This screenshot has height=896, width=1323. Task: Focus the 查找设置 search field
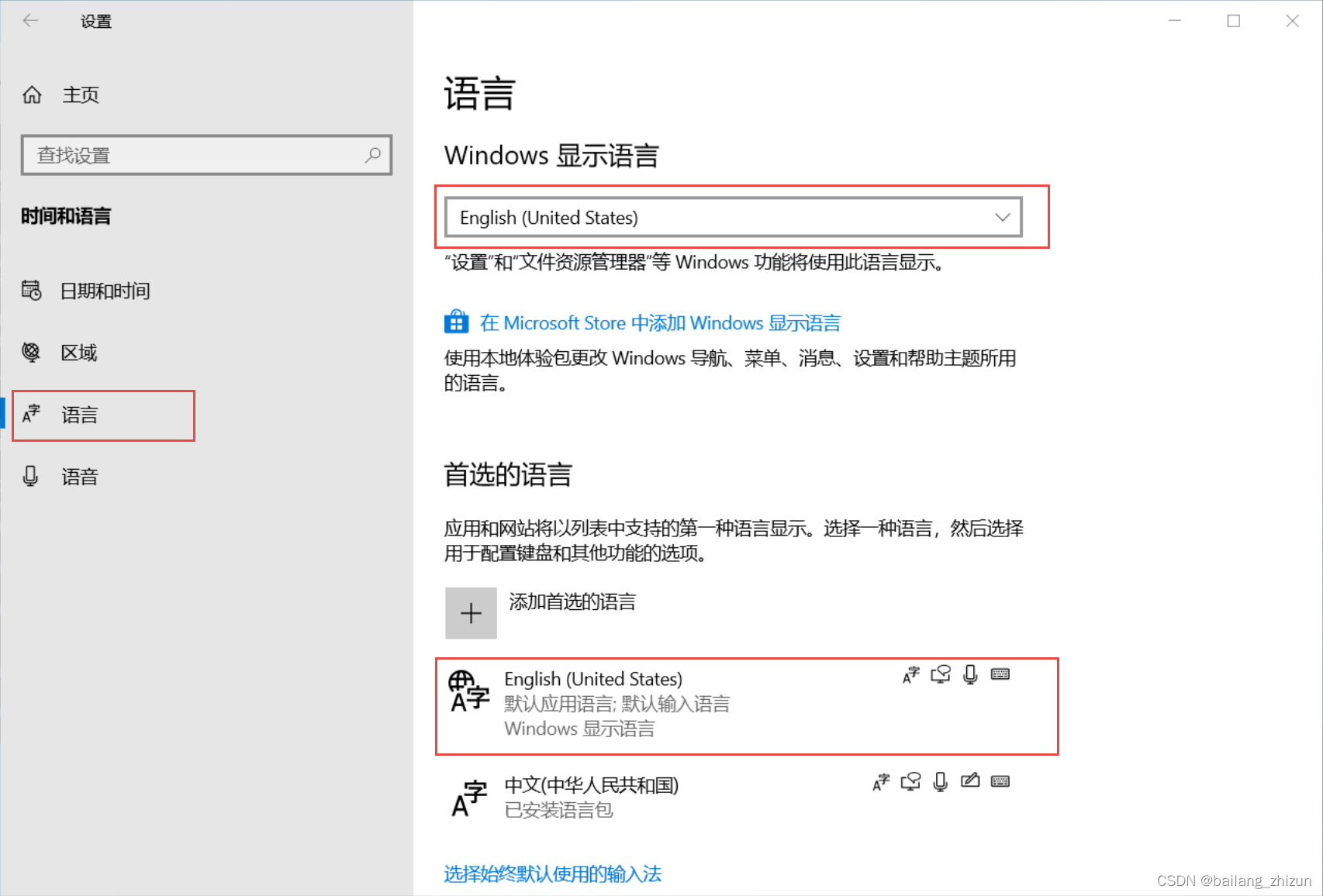[x=206, y=155]
